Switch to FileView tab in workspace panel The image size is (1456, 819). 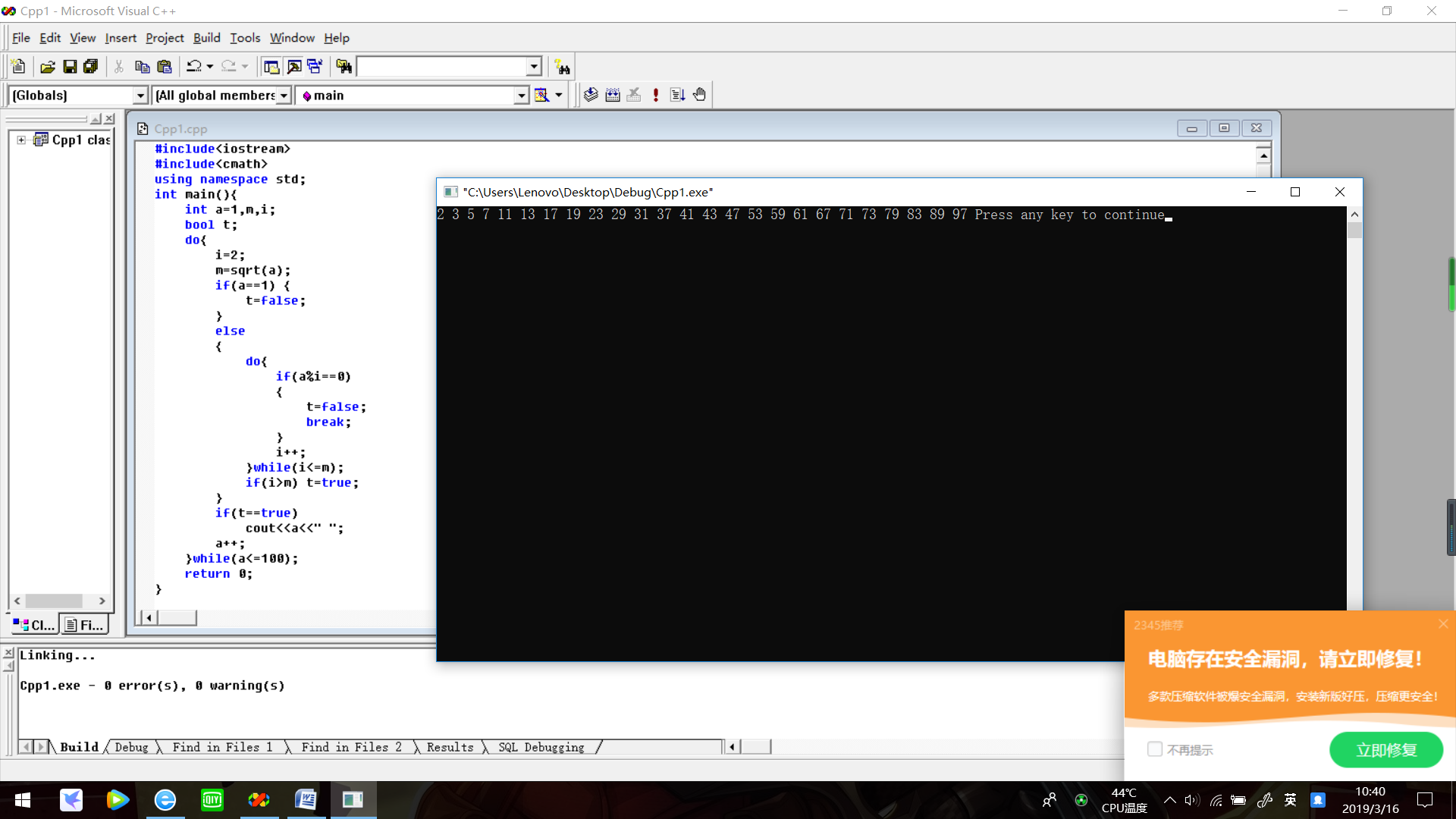(x=84, y=625)
